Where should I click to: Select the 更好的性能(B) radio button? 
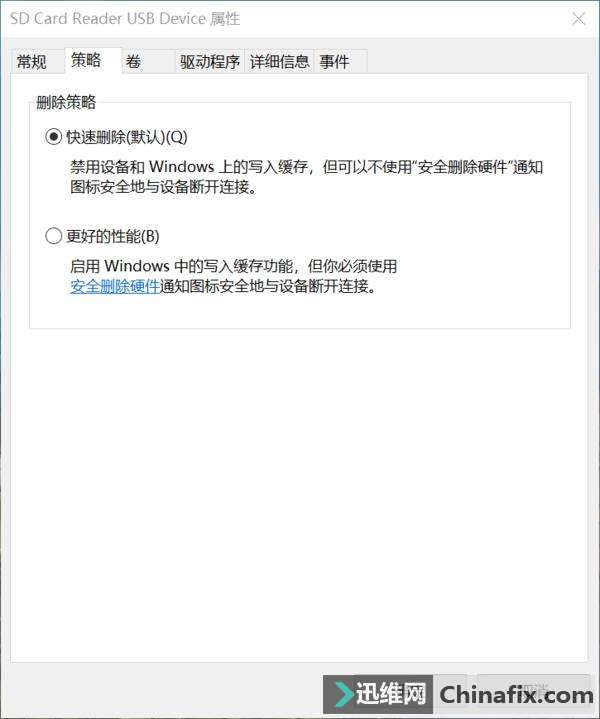pyautogui.click(x=54, y=236)
